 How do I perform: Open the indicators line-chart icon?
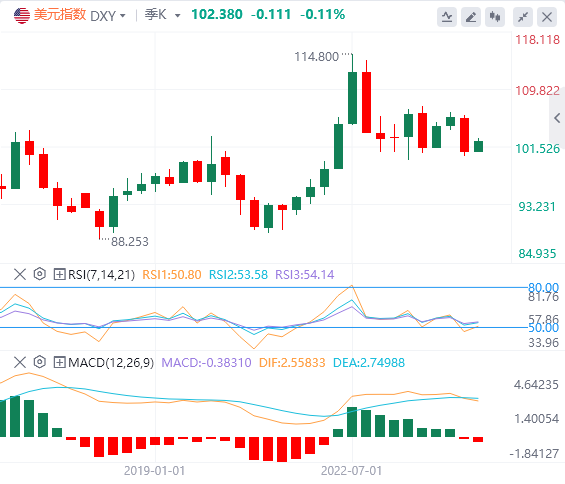point(447,17)
